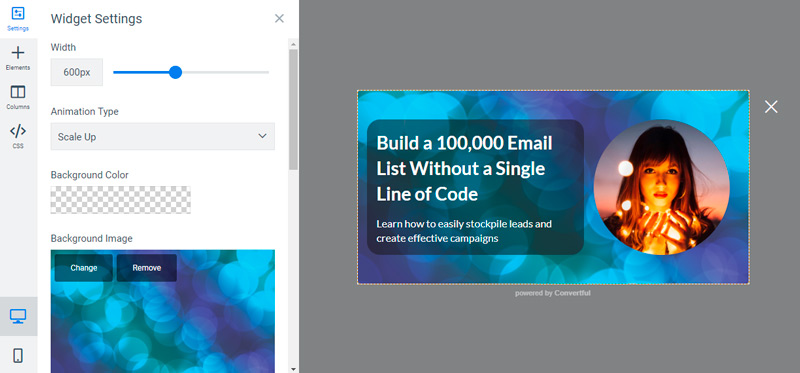Click the Change background image button
The image size is (800, 373).
(x=84, y=268)
